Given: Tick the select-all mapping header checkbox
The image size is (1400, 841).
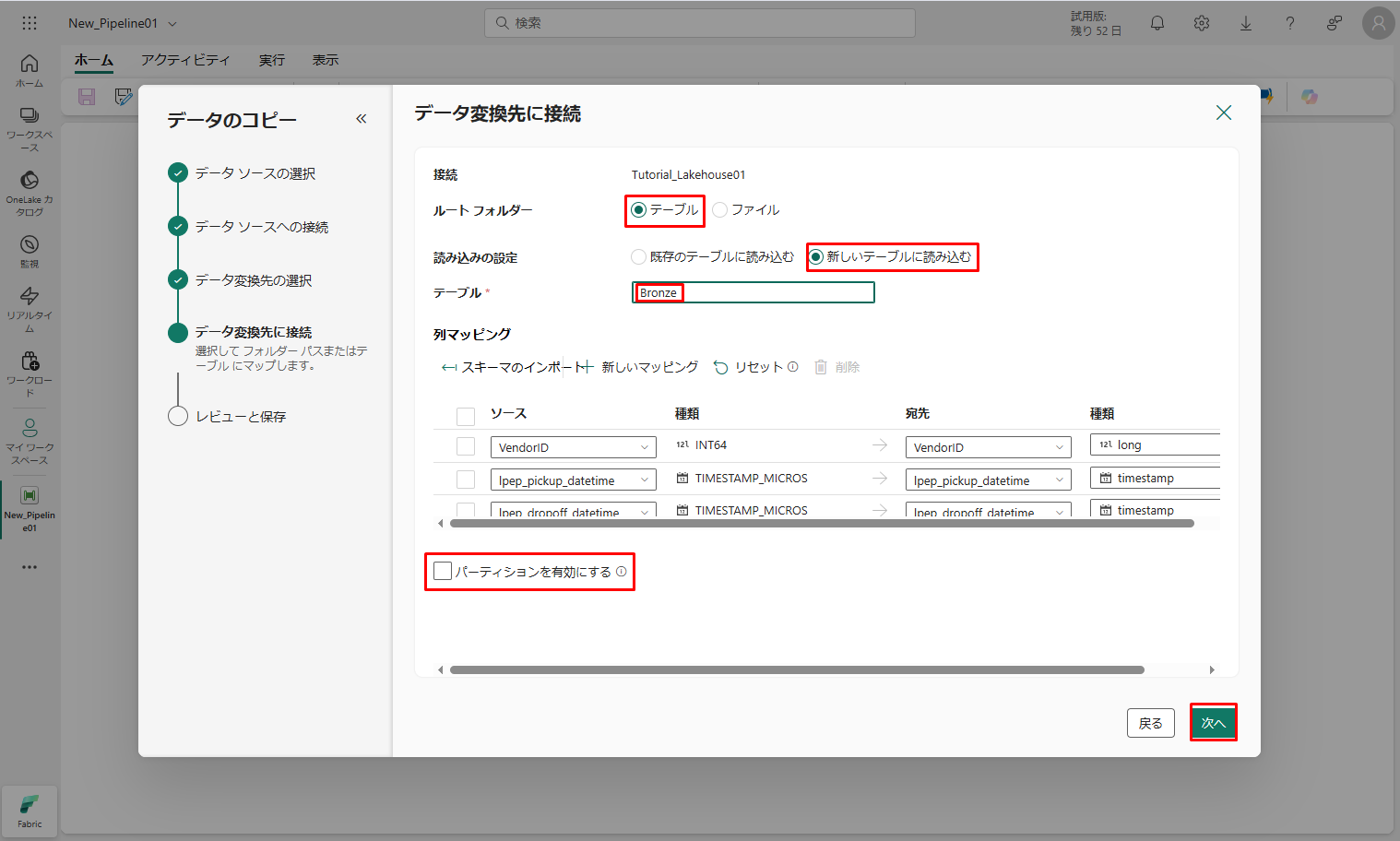Looking at the screenshot, I should (466, 416).
